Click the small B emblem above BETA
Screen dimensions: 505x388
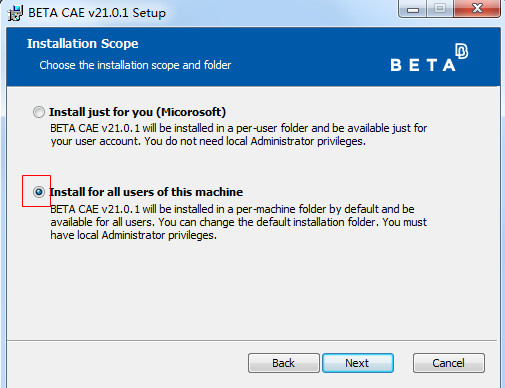[x=462, y=51]
